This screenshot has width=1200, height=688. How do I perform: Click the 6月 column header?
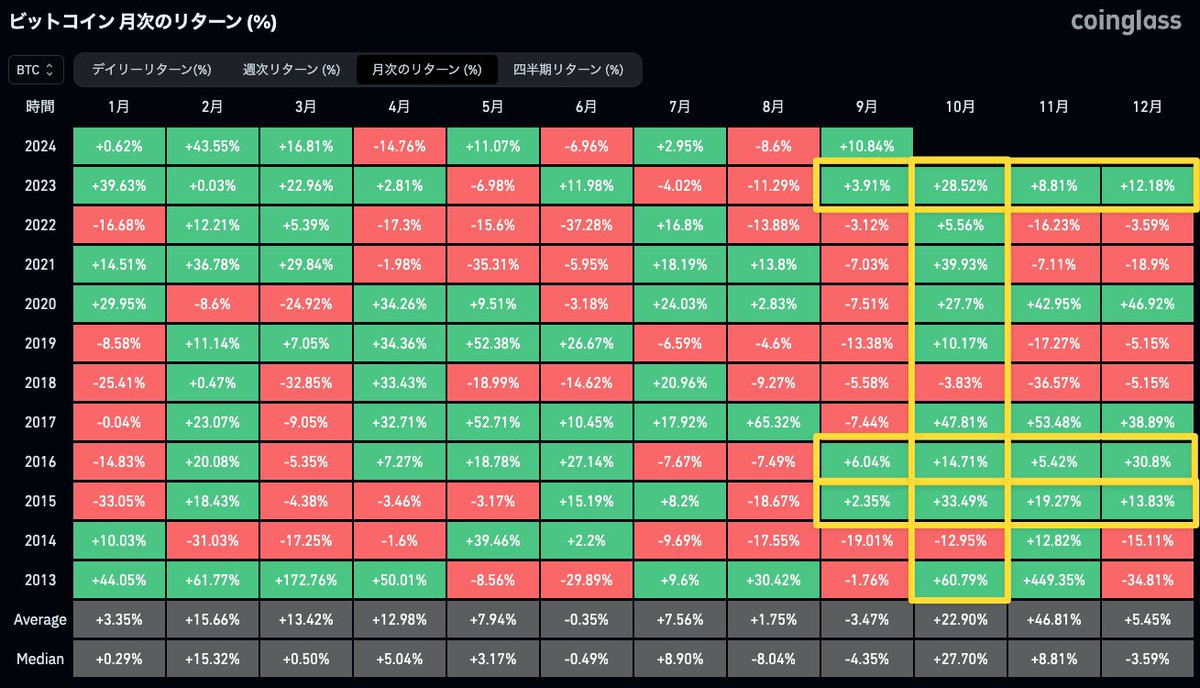[586, 106]
